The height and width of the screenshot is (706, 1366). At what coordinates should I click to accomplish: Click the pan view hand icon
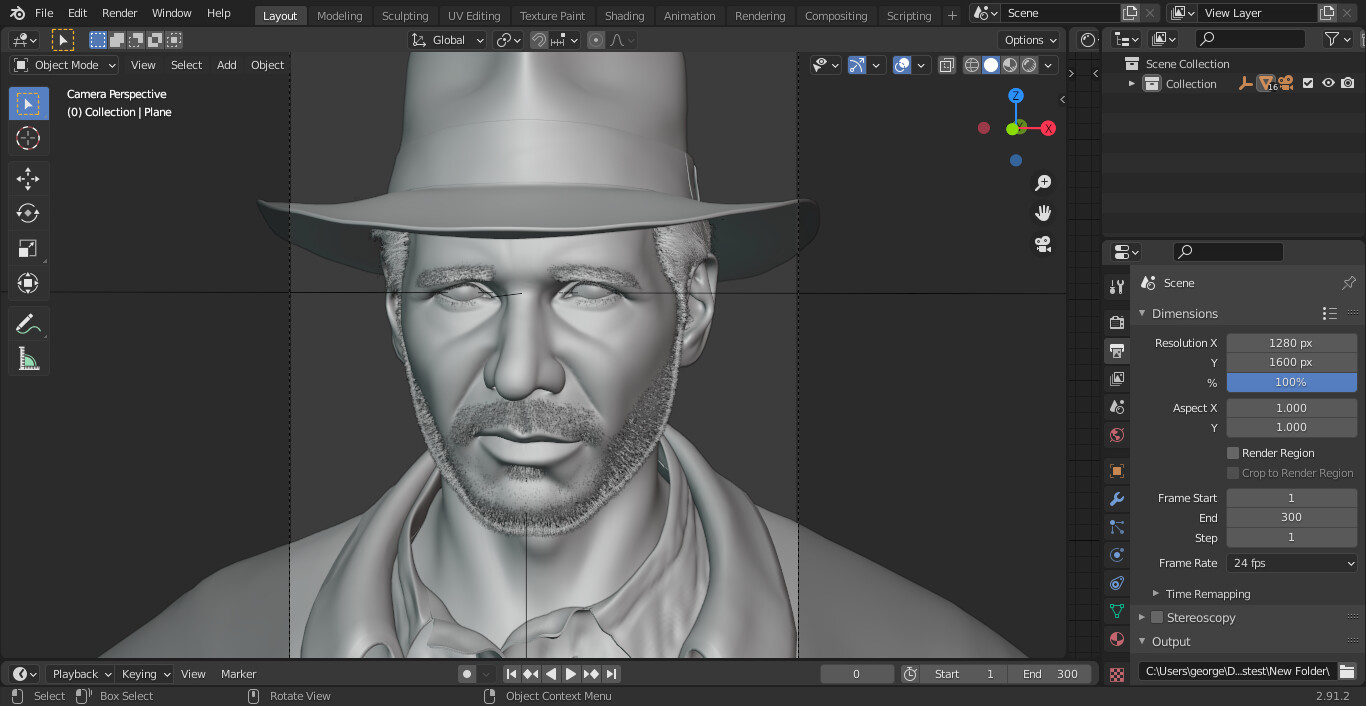tap(1043, 213)
